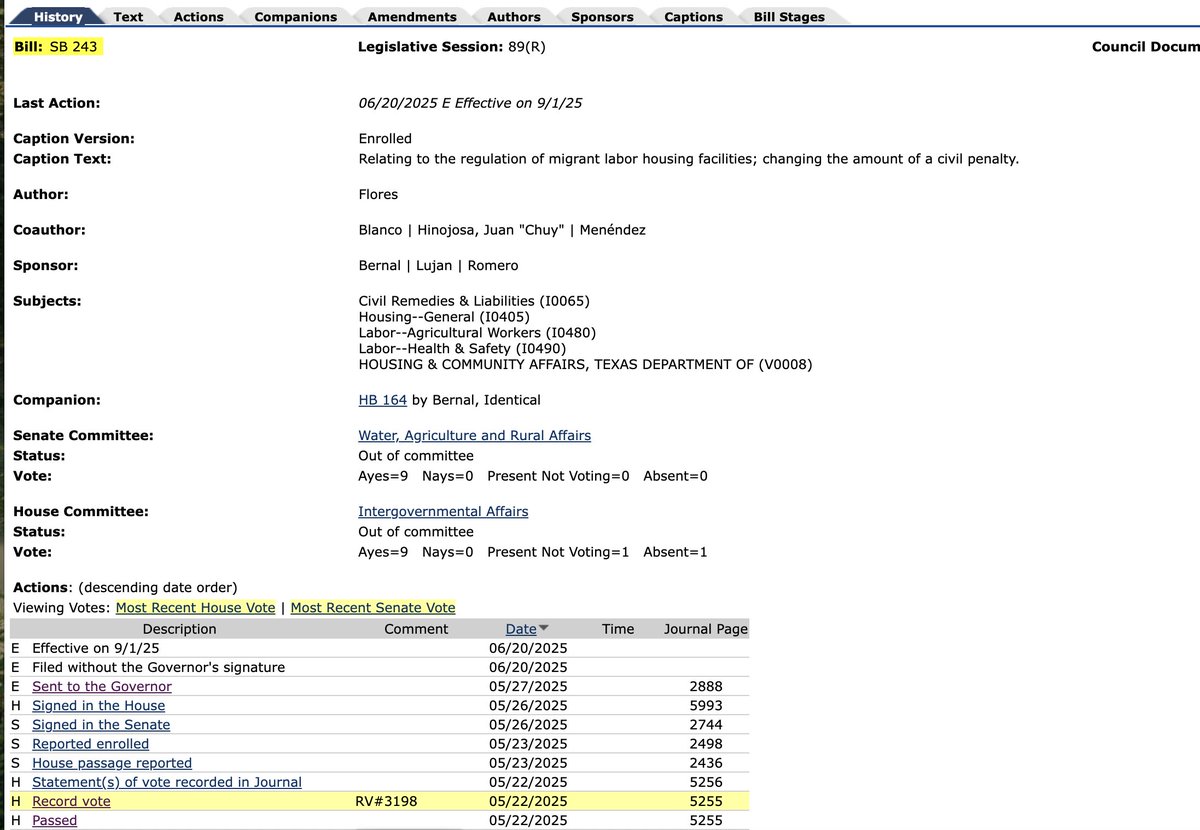Viewport: 1200px width, 830px height.
Task: Open the Reported enrolled action
Action: (x=90, y=744)
